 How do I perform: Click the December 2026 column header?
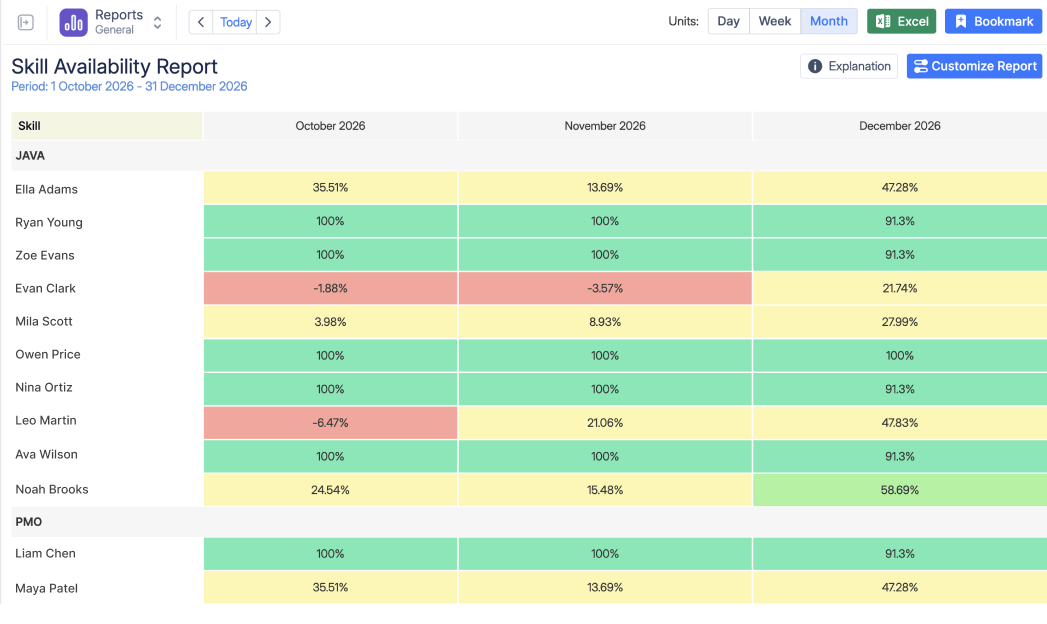pyautogui.click(x=899, y=125)
